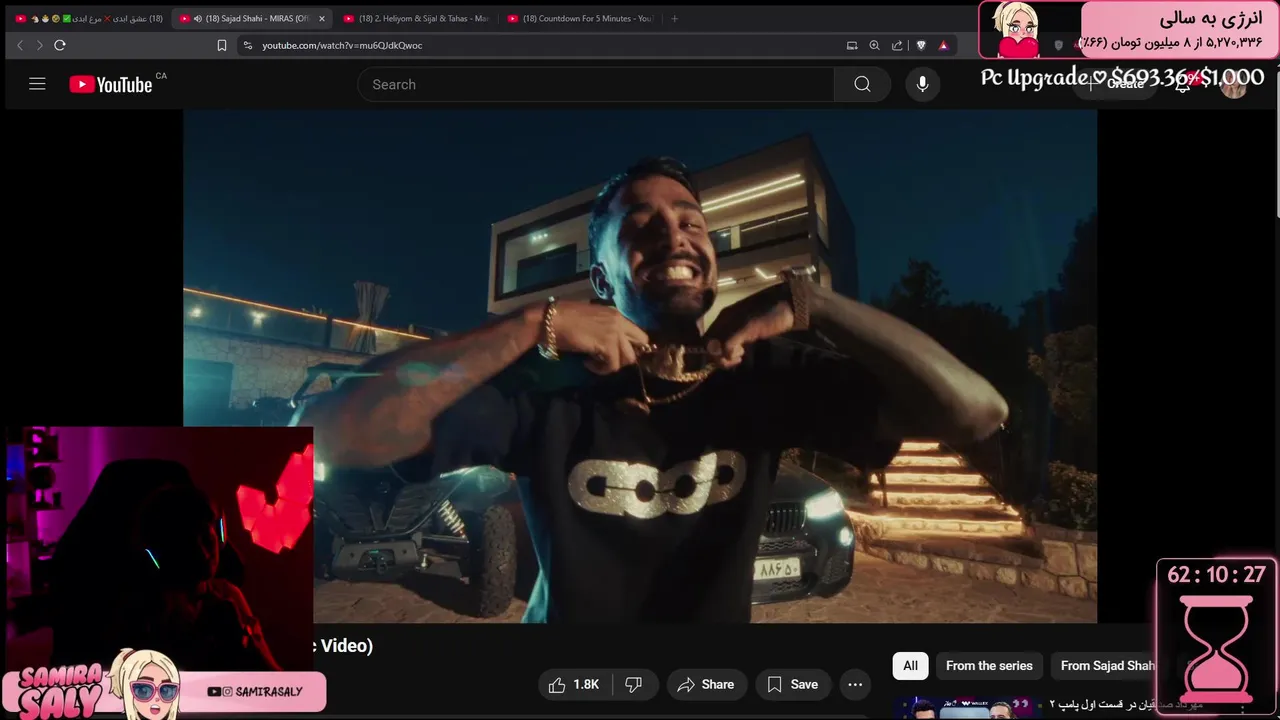Open YouTube notifications bell

[1183, 84]
